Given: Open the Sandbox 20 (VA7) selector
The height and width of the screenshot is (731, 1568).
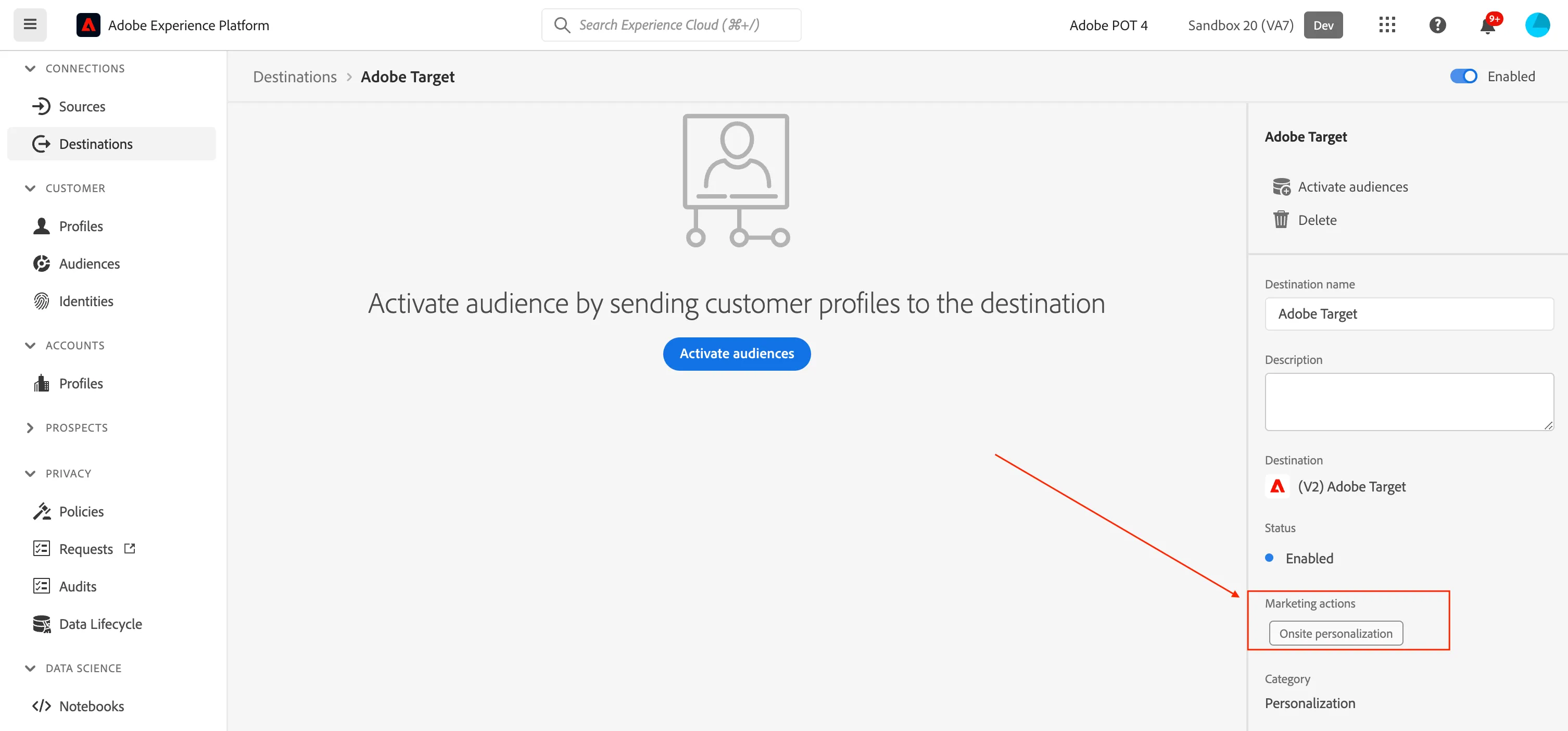Looking at the screenshot, I should pyautogui.click(x=1241, y=25).
